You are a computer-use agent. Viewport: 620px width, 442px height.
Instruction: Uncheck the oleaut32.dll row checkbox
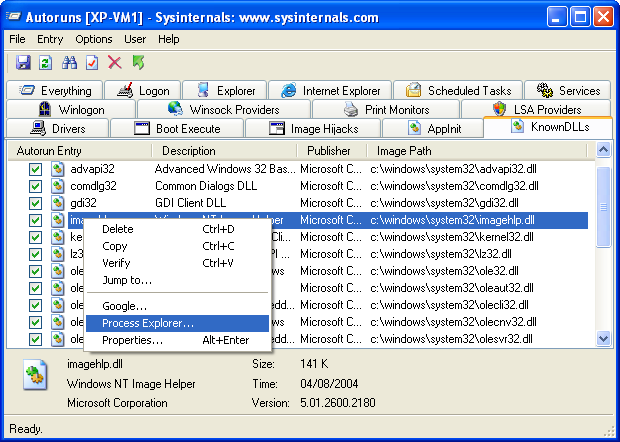click(x=36, y=289)
